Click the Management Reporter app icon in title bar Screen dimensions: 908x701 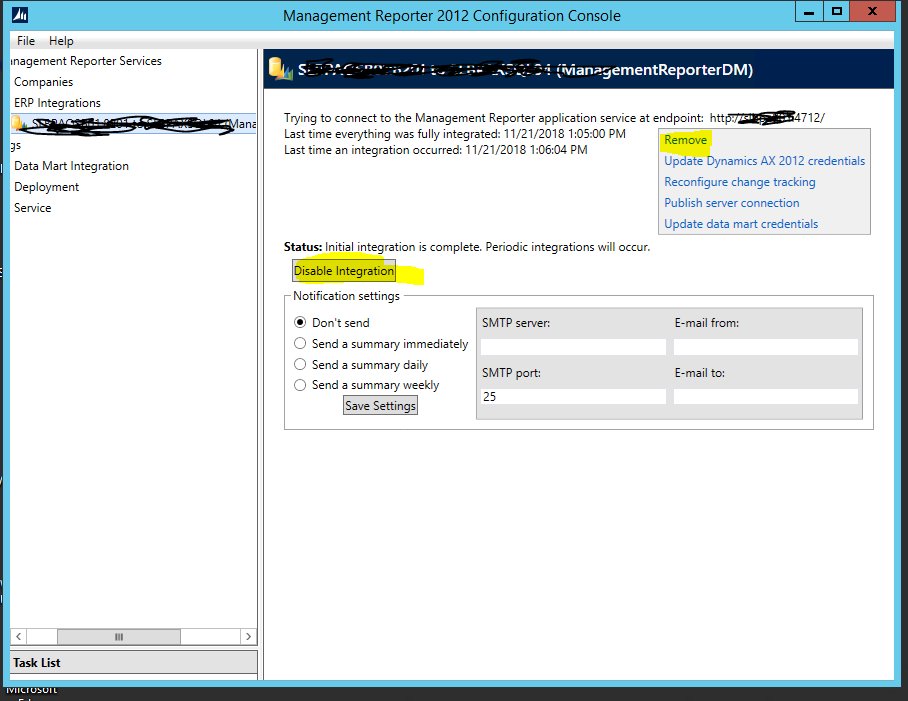[x=20, y=15]
